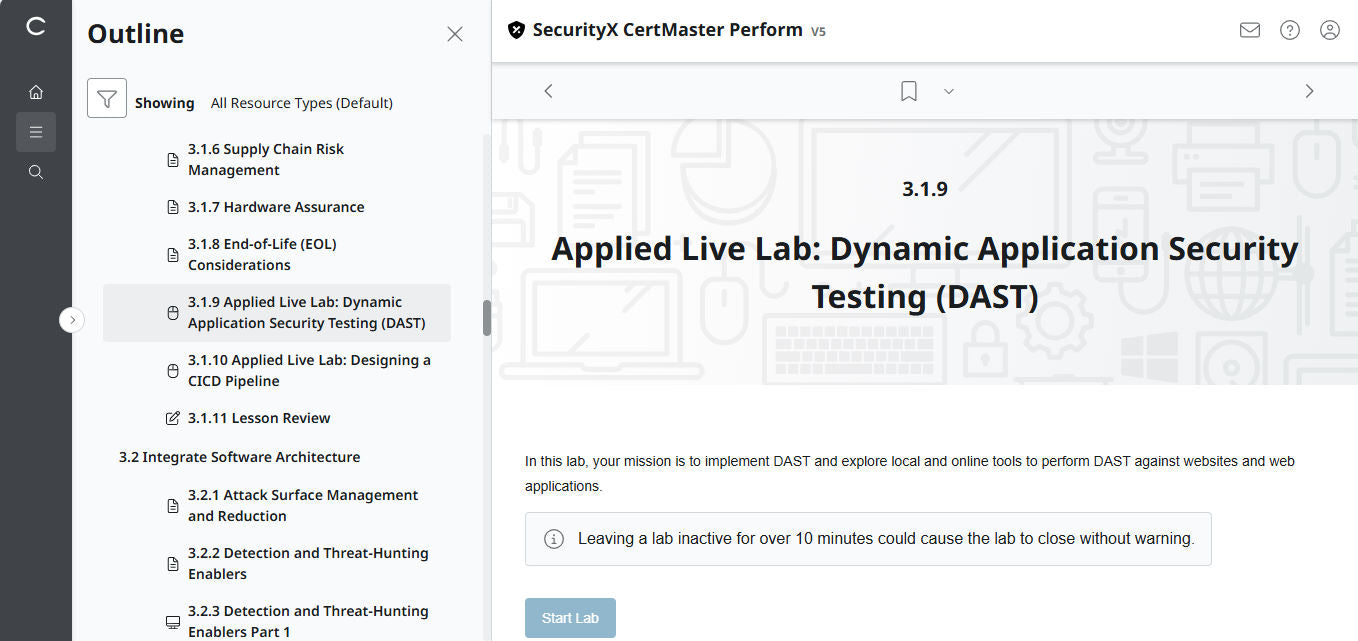Click the SecurityX CertMaster shield logo
The image size is (1358, 641).
[x=516, y=30]
